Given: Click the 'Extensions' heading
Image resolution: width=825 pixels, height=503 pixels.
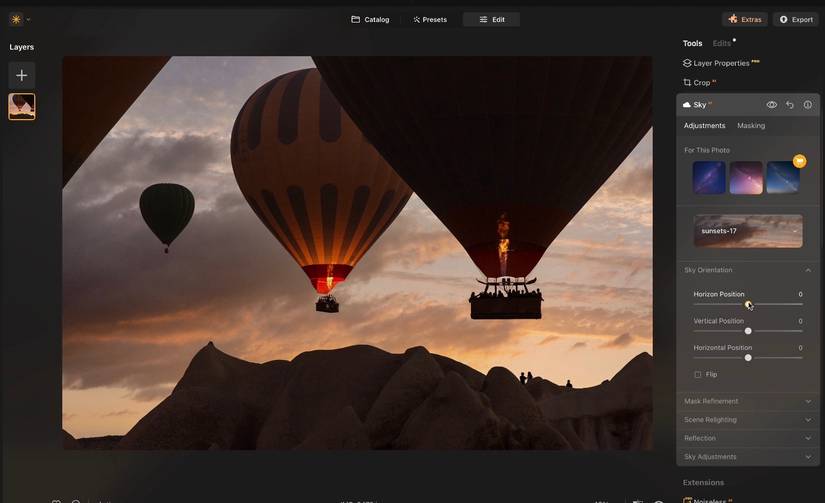Looking at the screenshot, I should (703, 482).
